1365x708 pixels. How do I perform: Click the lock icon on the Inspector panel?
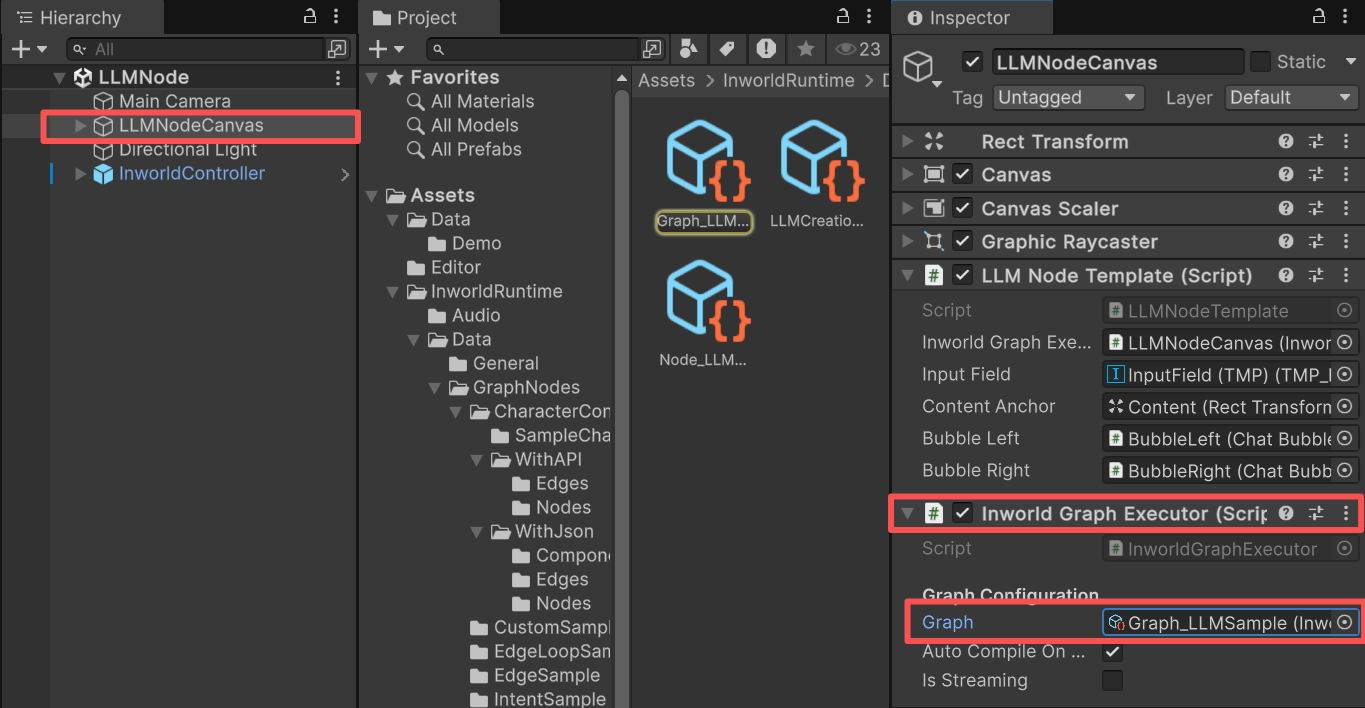(1318, 16)
